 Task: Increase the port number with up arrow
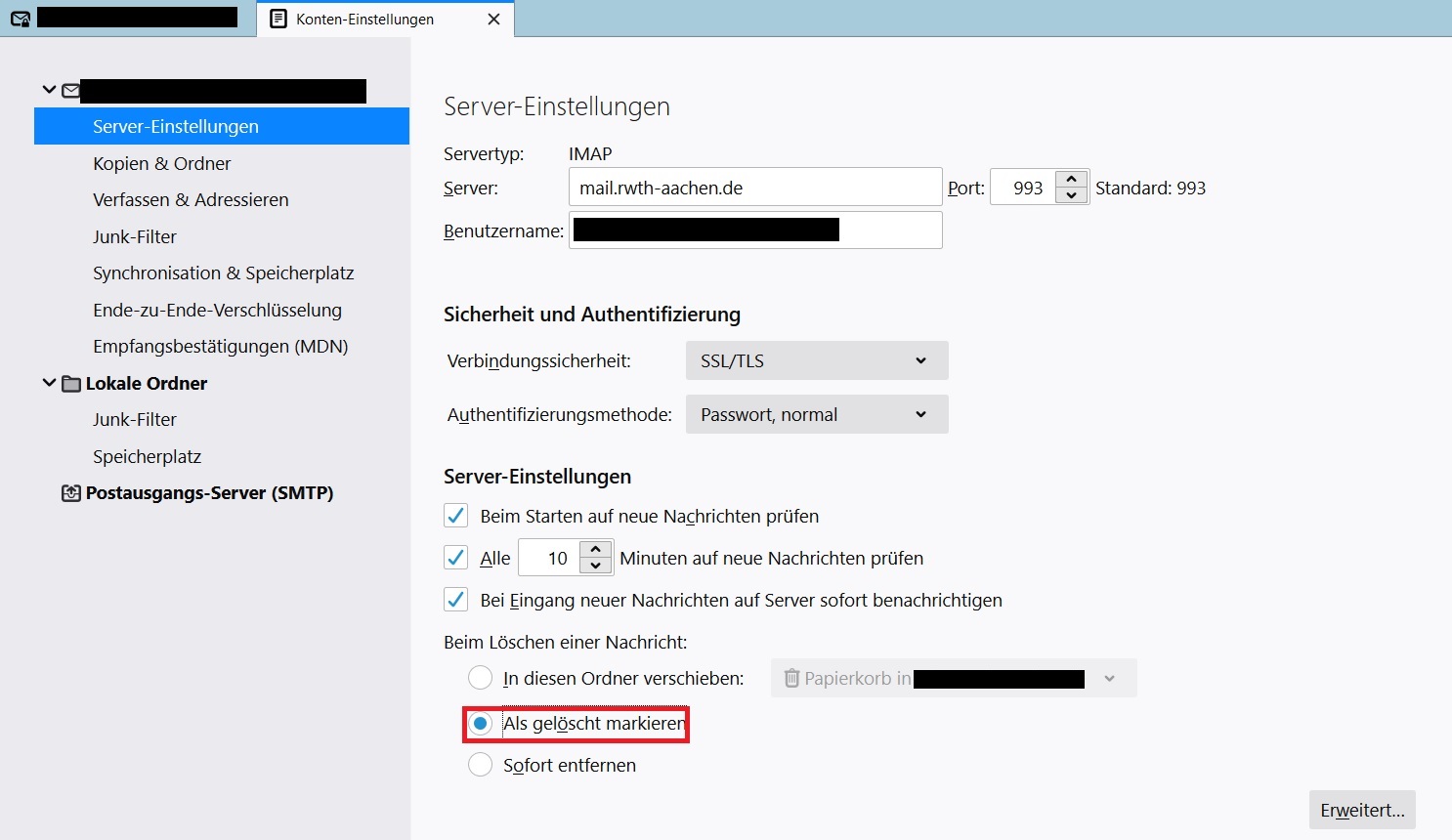coord(1072,179)
